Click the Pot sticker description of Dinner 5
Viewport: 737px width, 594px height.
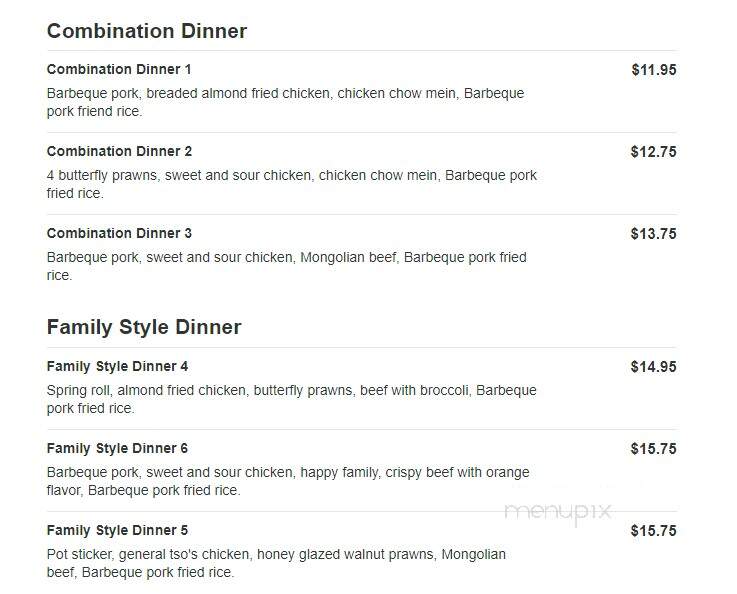coord(276,563)
